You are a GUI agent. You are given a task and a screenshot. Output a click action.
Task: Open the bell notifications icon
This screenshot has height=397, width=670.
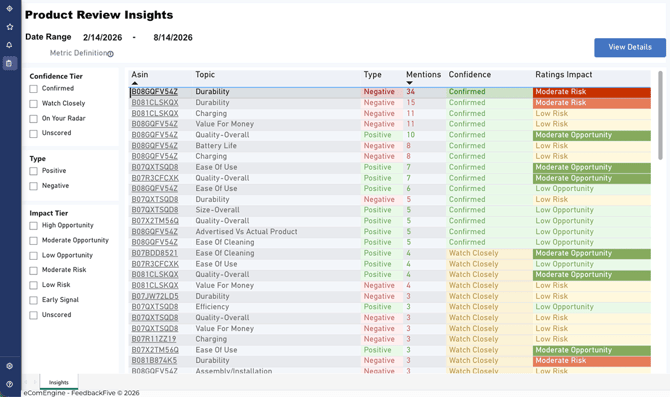pyautogui.click(x=9, y=45)
